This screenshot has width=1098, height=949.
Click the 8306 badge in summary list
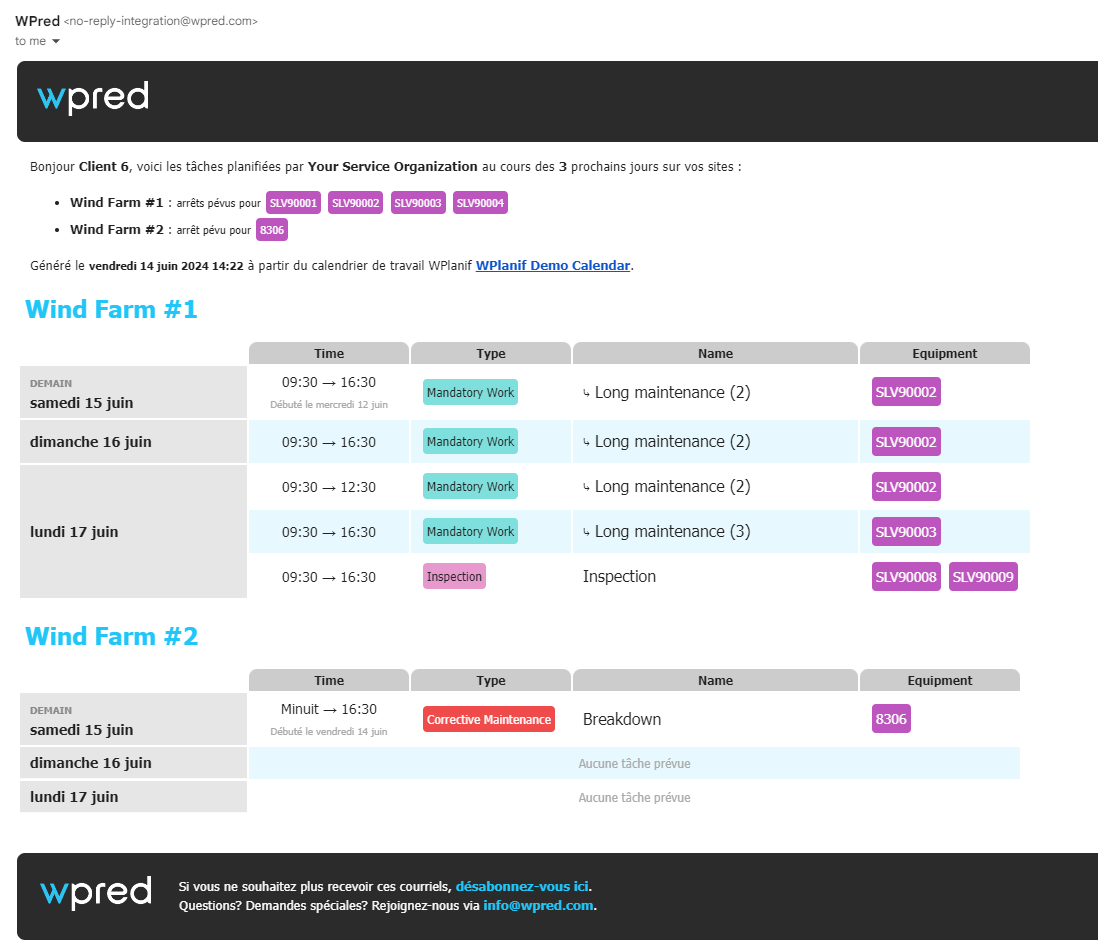(272, 230)
